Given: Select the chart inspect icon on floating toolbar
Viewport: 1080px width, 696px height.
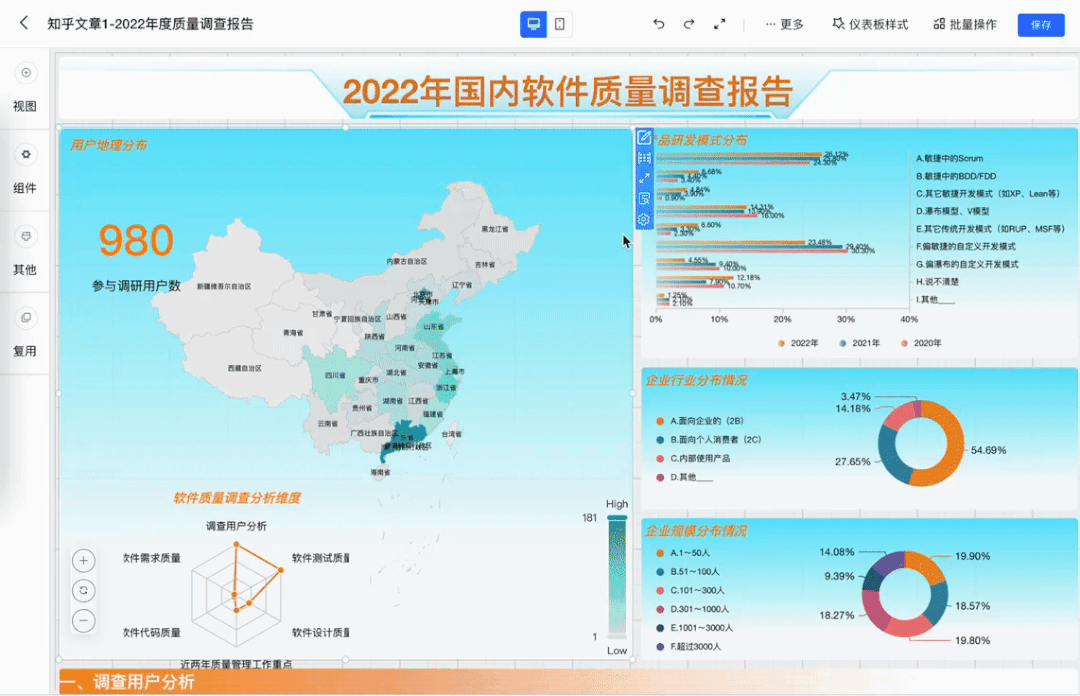Looking at the screenshot, I should pos(644,199).
